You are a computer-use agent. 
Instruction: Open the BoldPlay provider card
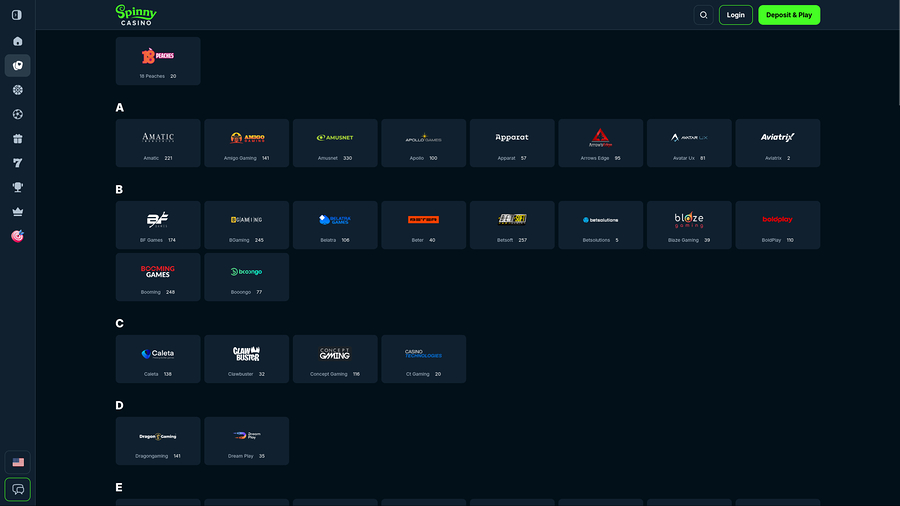(778, 225)
